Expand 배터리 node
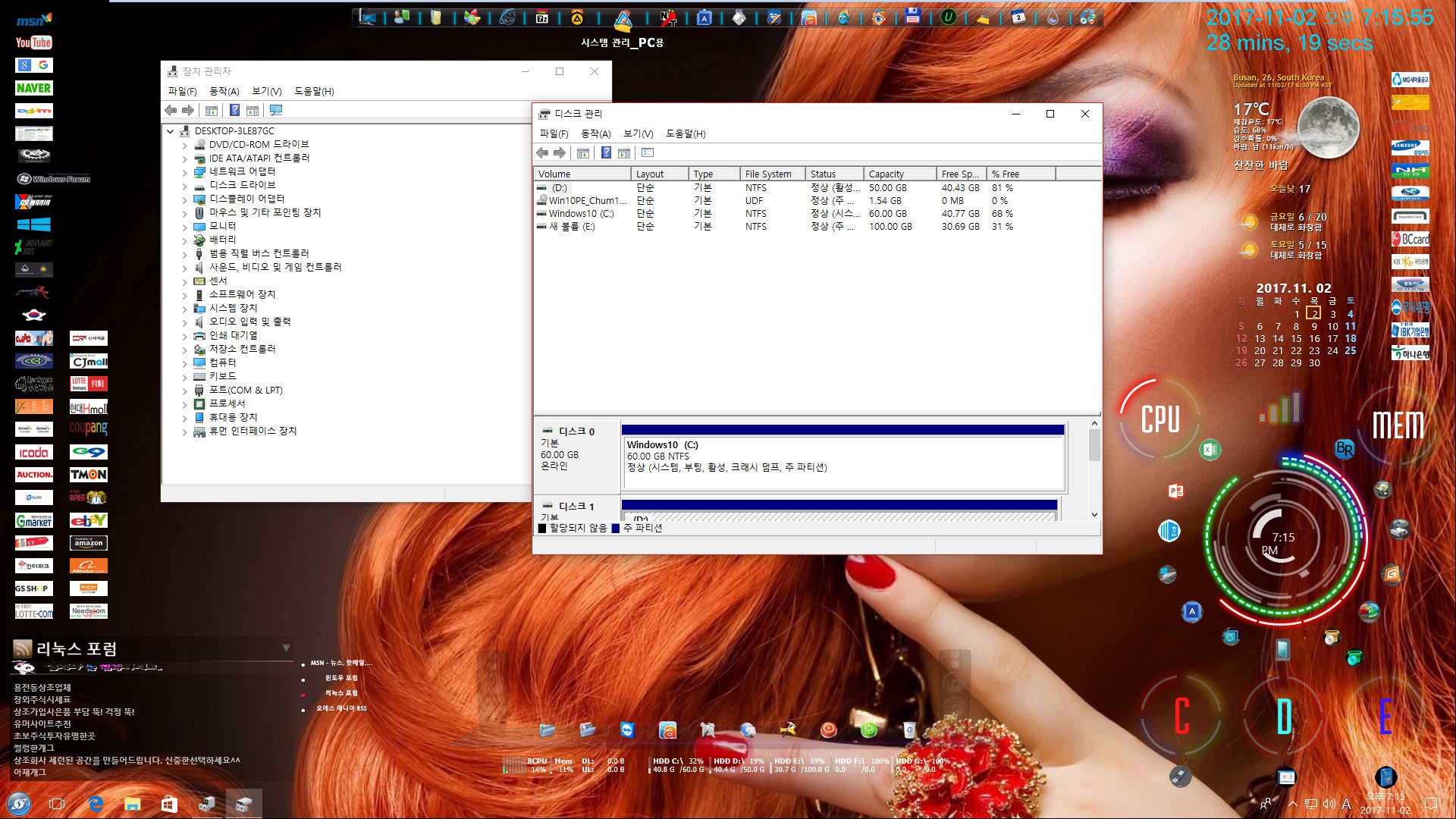This screenshot has width=1456, height=819. click(184, 240)
